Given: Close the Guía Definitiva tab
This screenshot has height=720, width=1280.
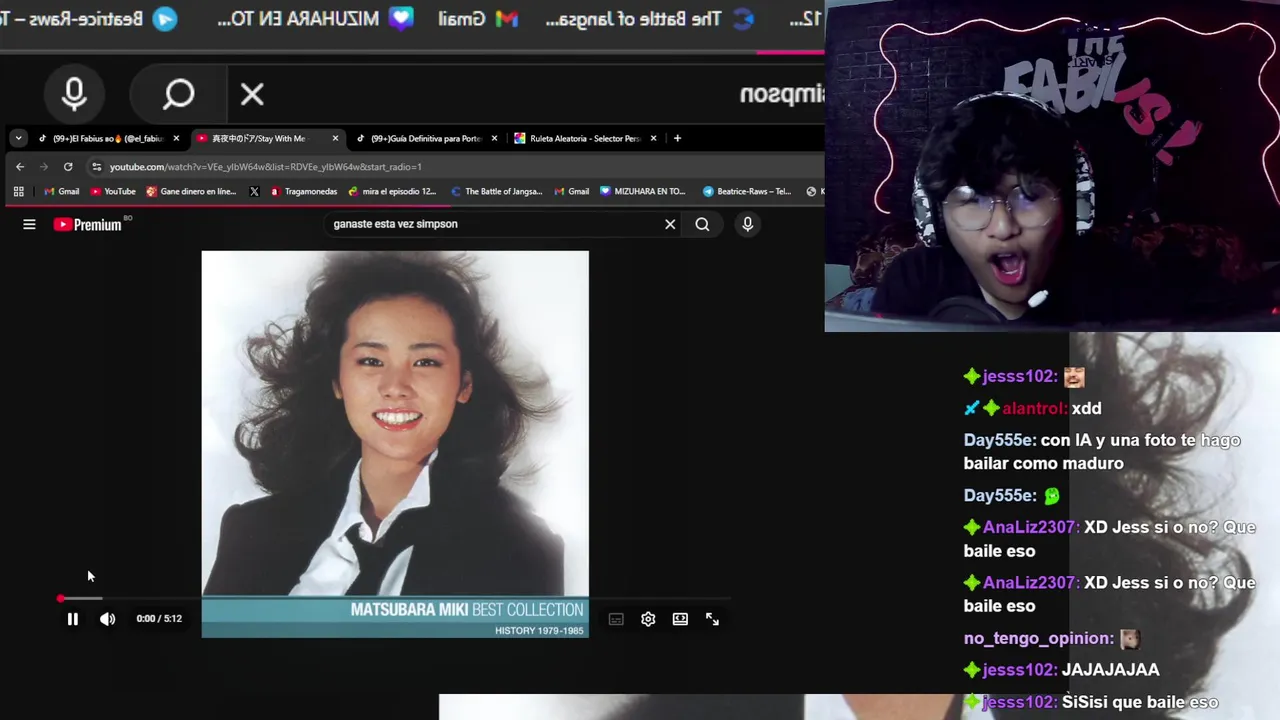Looking at the screenshot, I should point(495,139).
